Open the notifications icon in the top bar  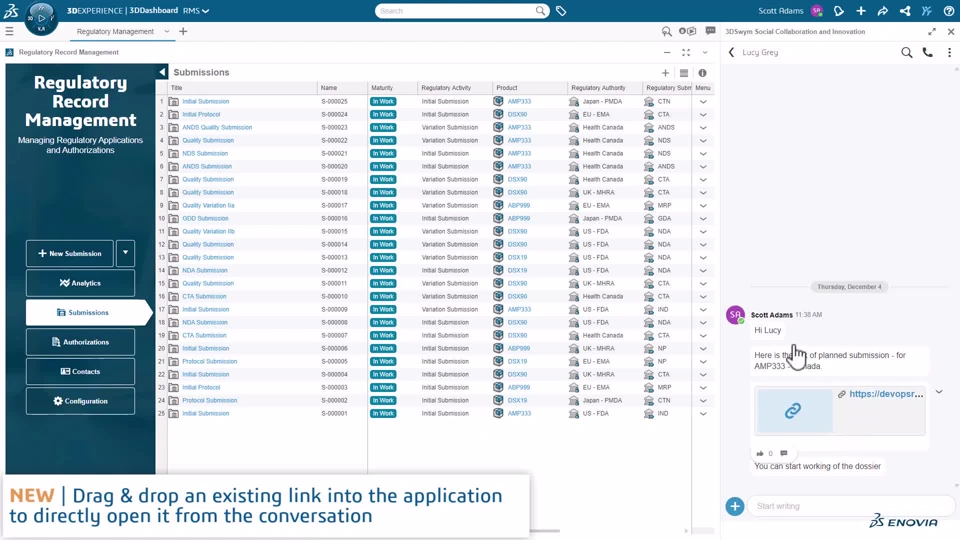839,10
